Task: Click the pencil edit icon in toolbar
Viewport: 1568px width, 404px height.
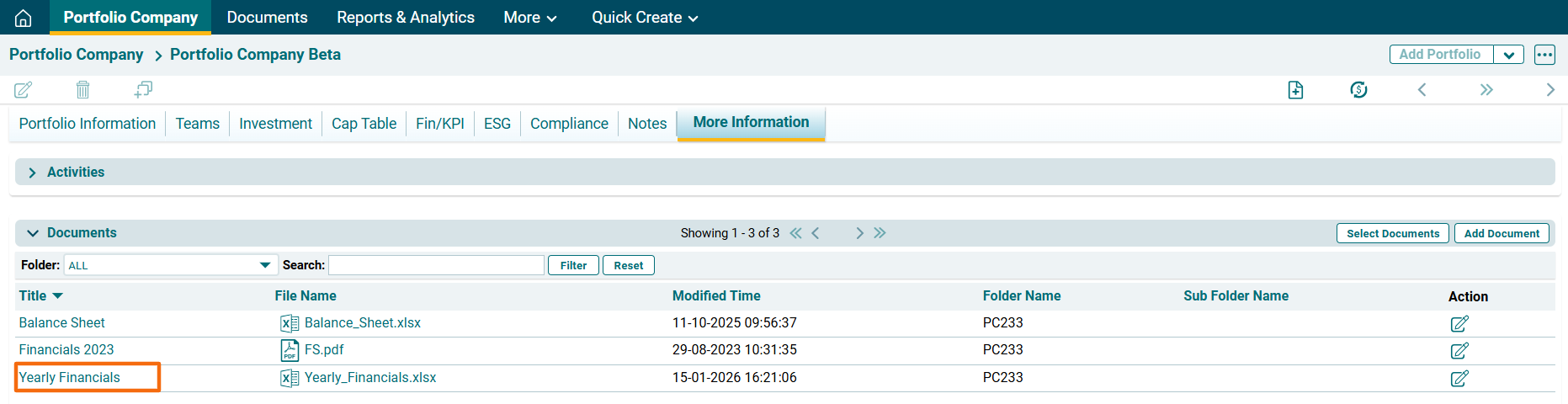Action: tap(24, 89)
